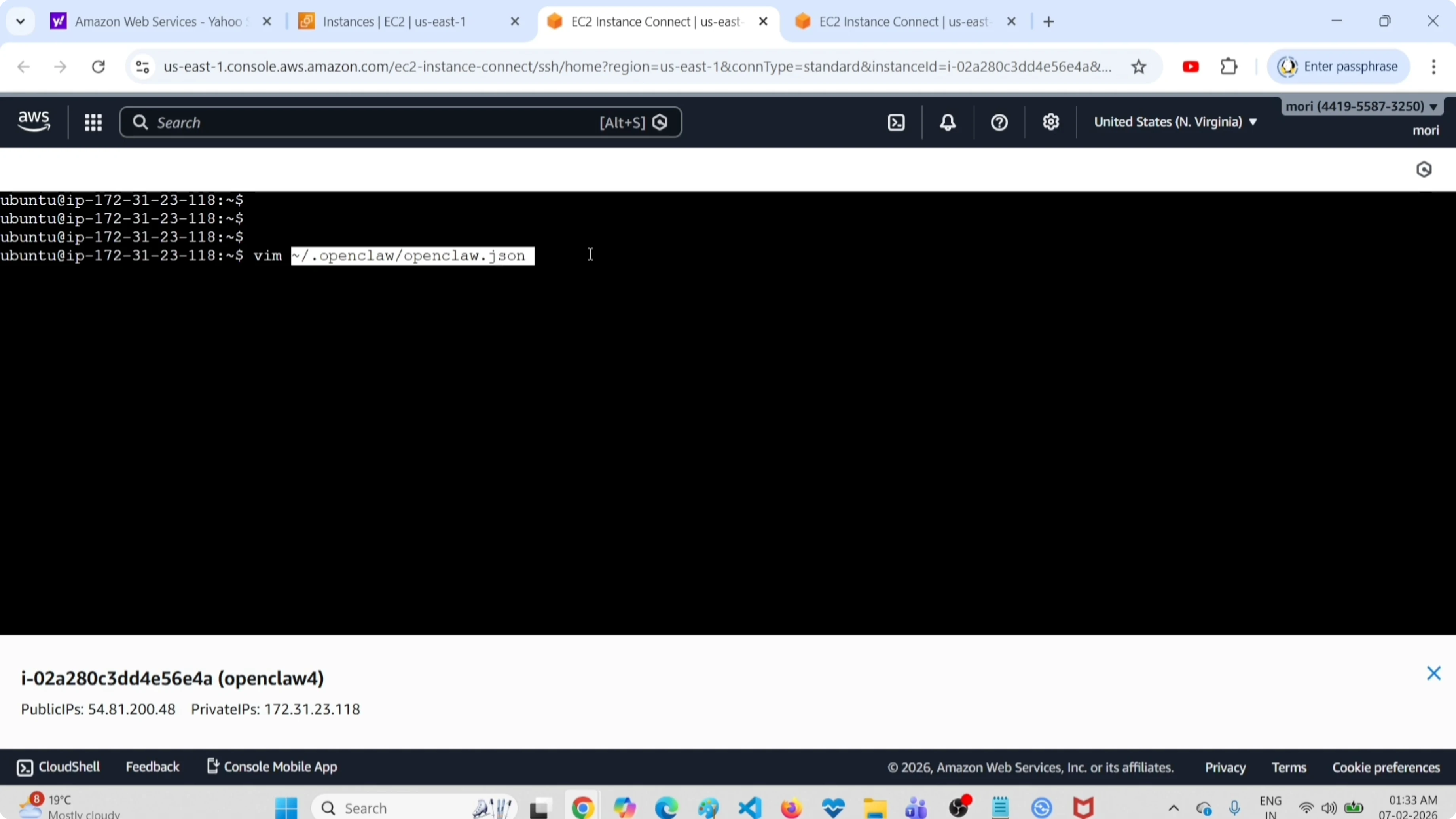The width and height of the screenshot is (1456, 819).
Task: Open the Chrome extensions puzzle icon
Action: click(1229, 67)
